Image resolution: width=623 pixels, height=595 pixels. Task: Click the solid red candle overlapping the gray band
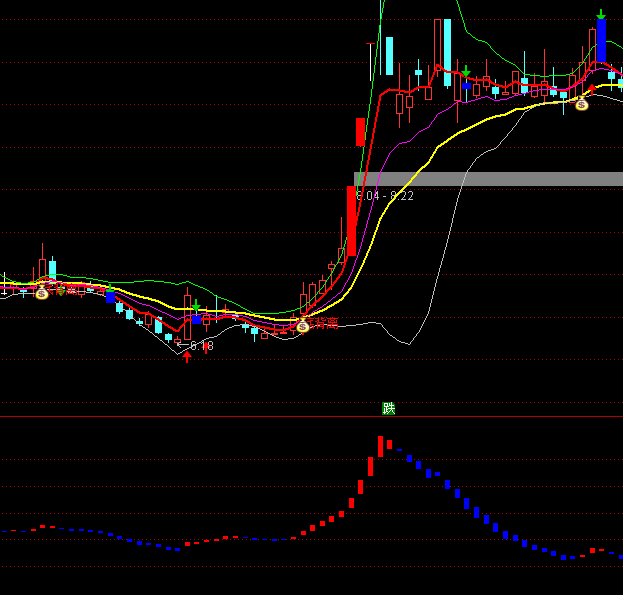(x=351, y=220)
